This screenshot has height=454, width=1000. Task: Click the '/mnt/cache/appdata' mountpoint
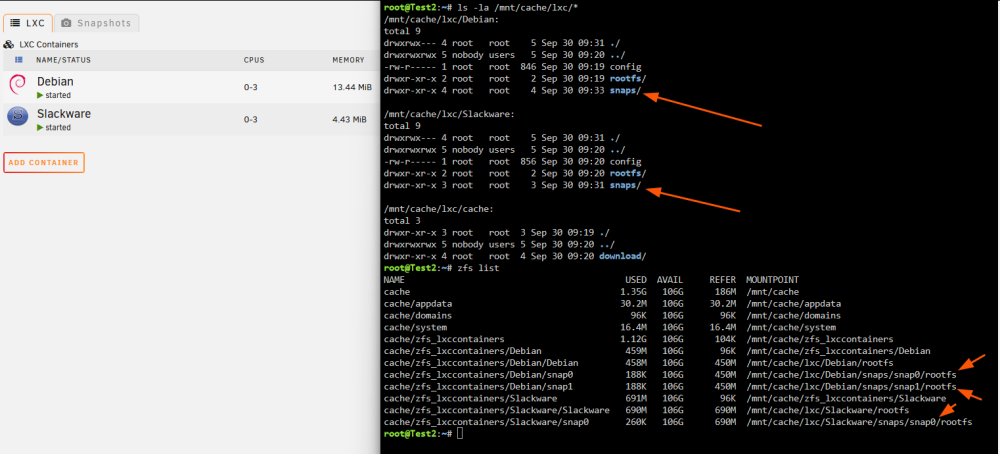tap(793, 304)
